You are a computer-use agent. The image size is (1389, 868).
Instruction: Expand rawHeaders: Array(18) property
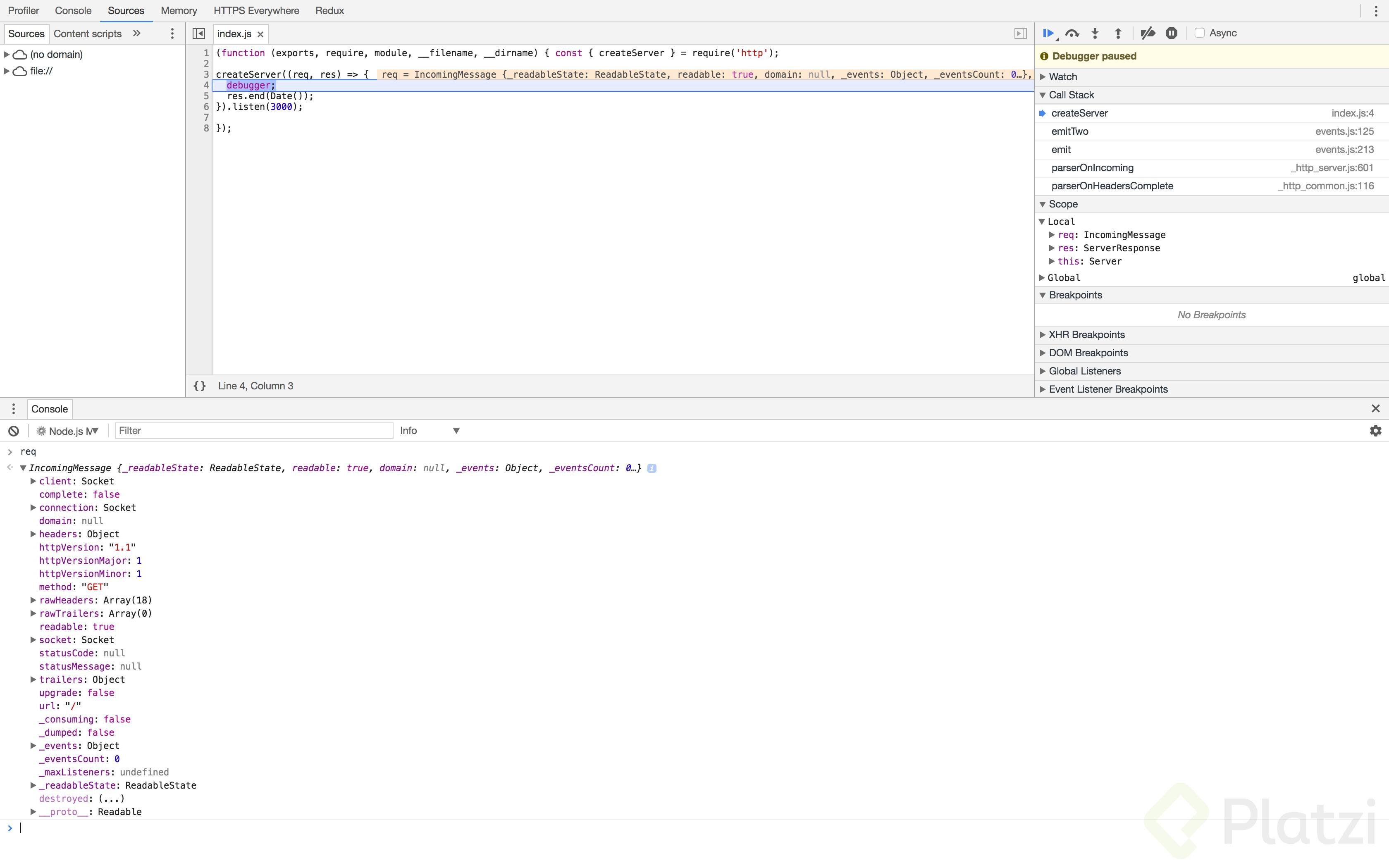(33, 600)
